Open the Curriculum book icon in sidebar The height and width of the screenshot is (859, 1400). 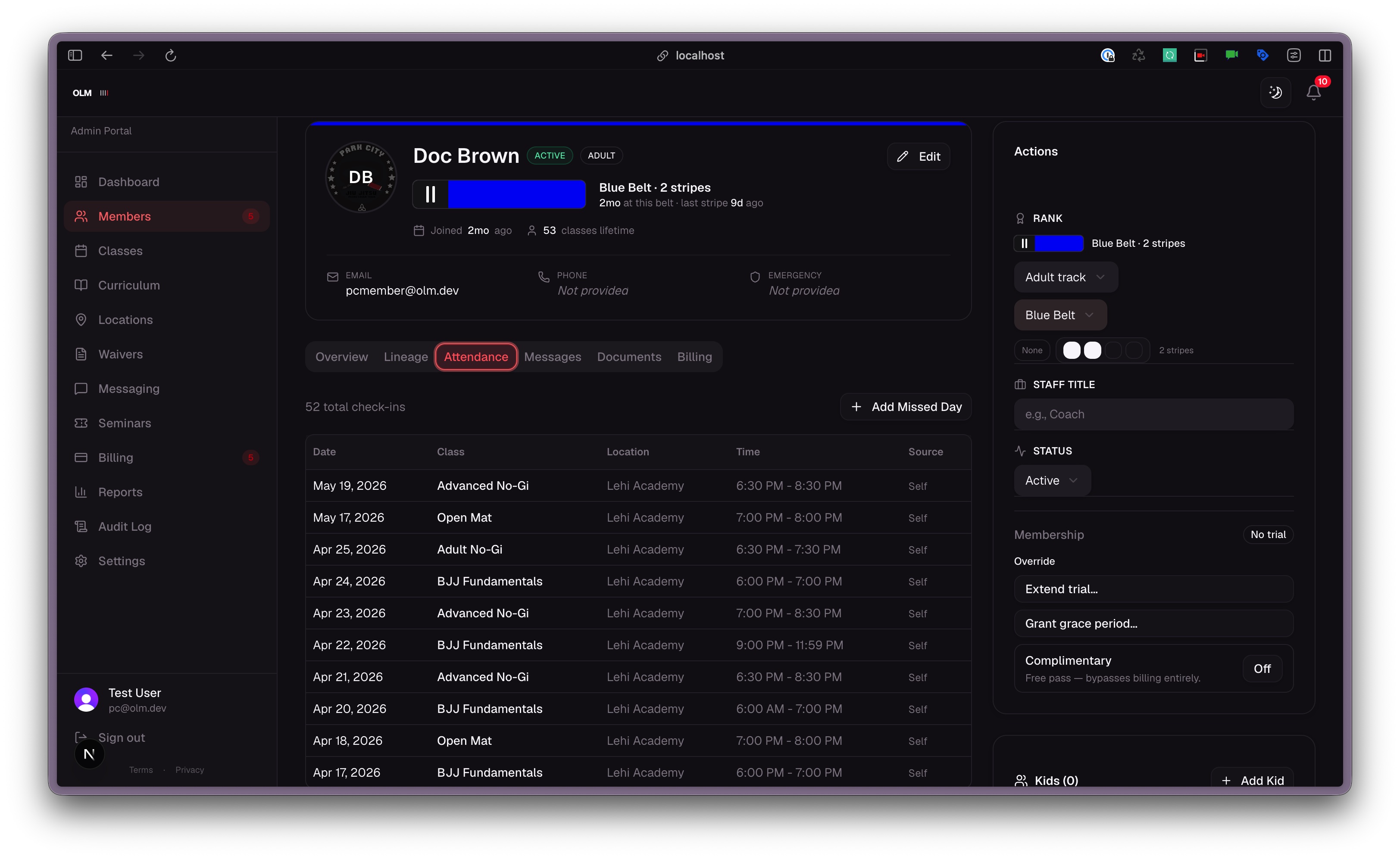pos(81,285)
